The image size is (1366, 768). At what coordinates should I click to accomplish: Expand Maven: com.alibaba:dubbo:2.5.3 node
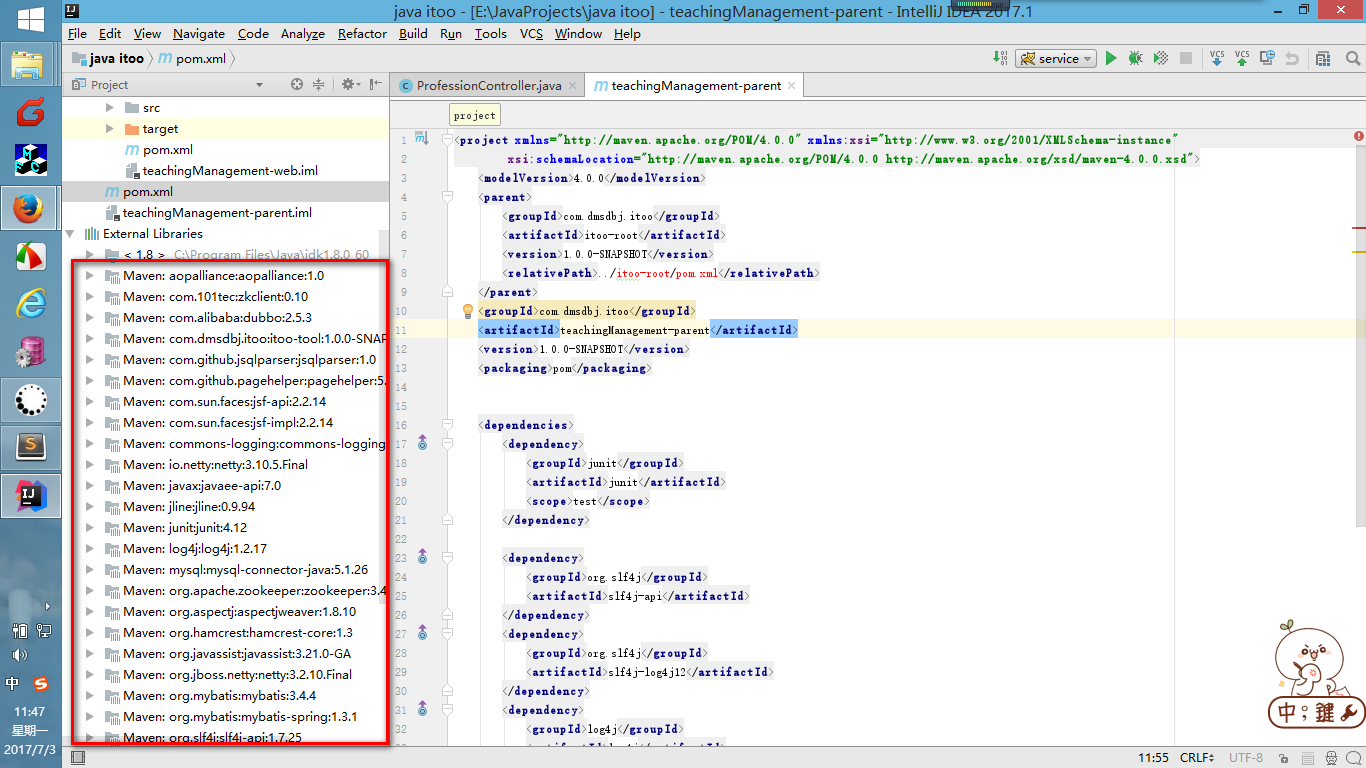[x=90, y=317]
